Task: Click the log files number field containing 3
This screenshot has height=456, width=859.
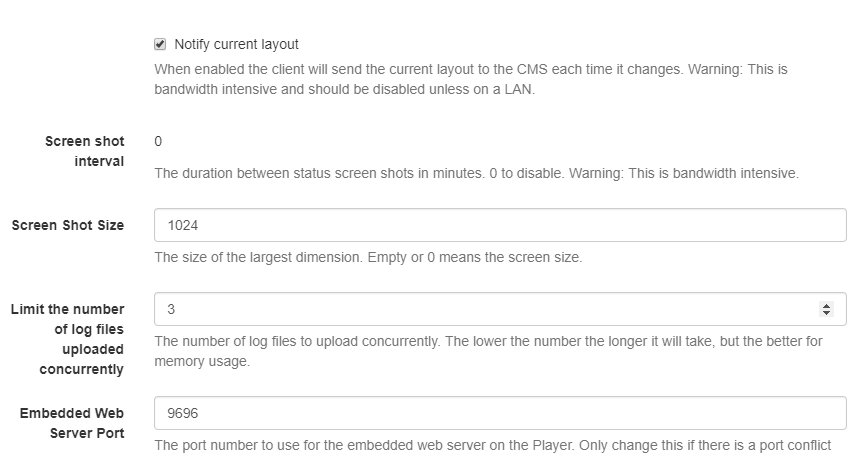Action: (x=500, y=309)
